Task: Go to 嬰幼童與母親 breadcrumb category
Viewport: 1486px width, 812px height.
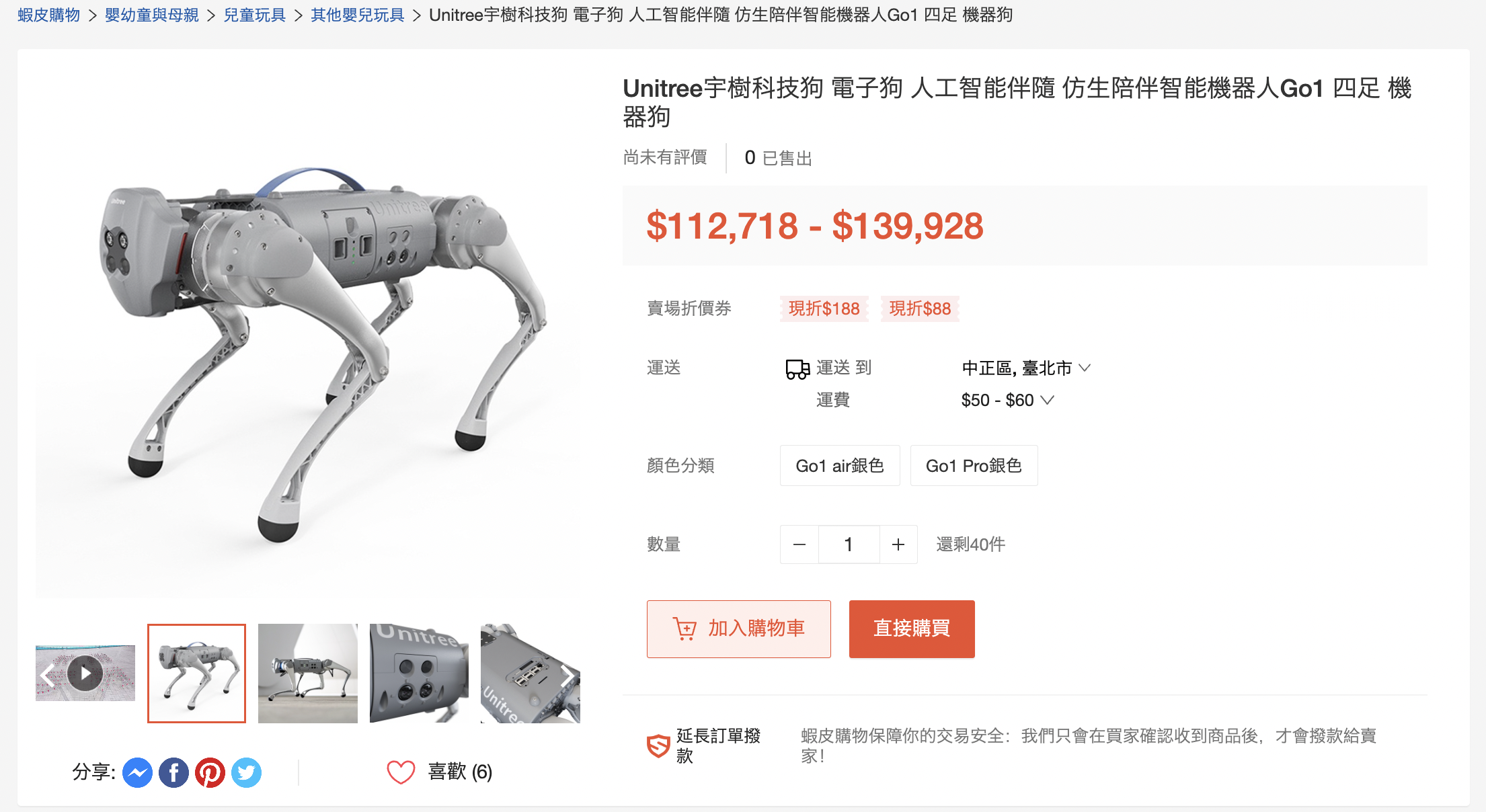Action: tap(152, 15)
